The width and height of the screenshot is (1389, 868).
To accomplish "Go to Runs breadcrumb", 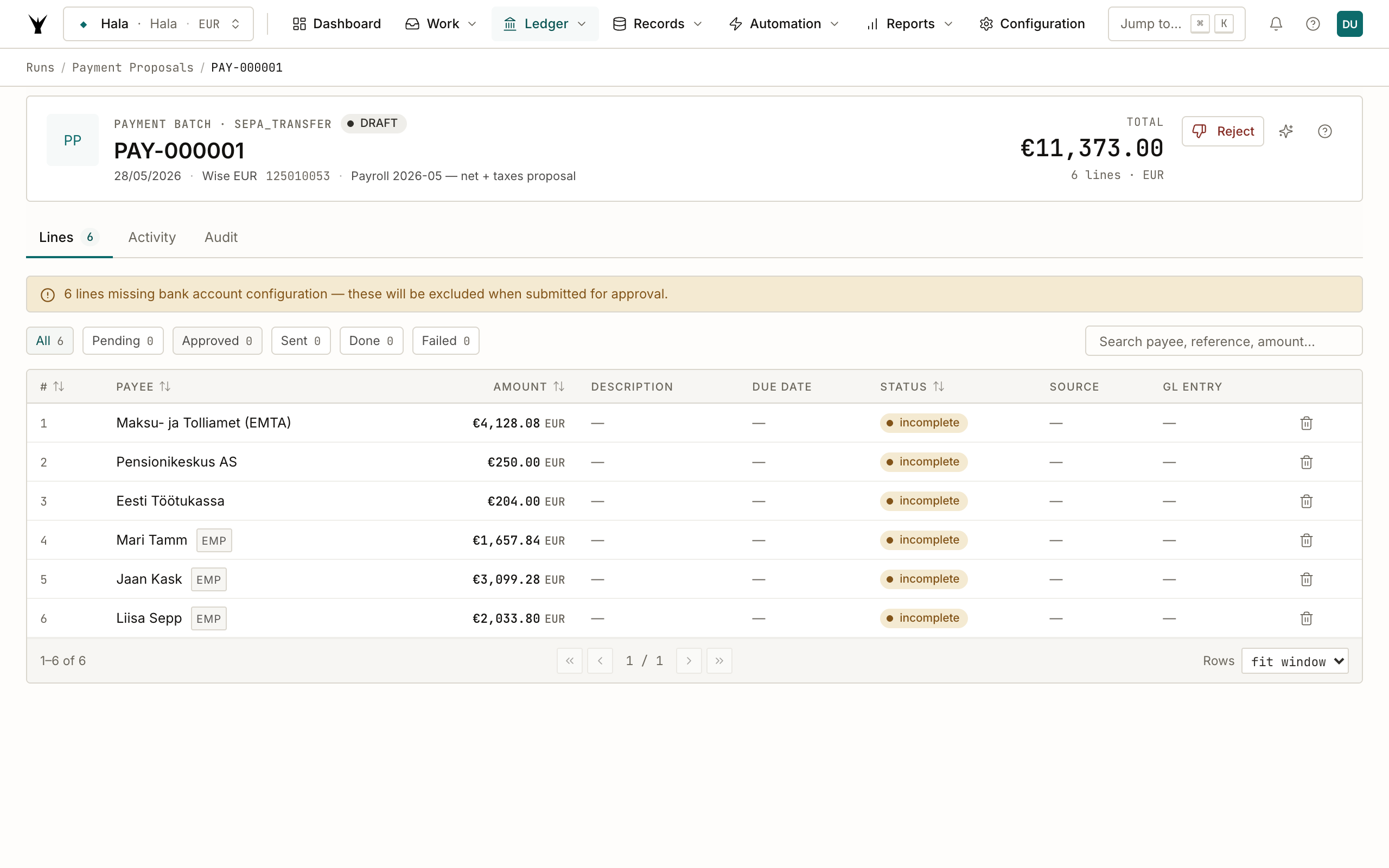I will [x=40, y=68].
